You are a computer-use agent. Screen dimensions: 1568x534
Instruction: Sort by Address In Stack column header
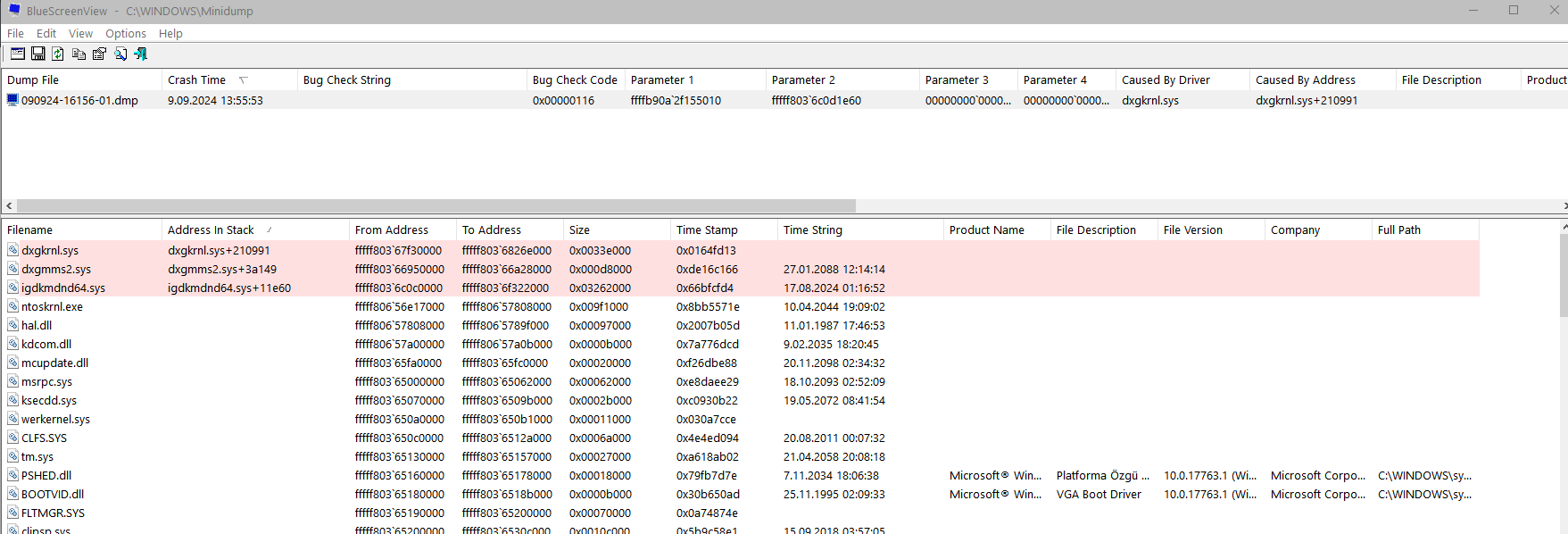click(212, 229)
